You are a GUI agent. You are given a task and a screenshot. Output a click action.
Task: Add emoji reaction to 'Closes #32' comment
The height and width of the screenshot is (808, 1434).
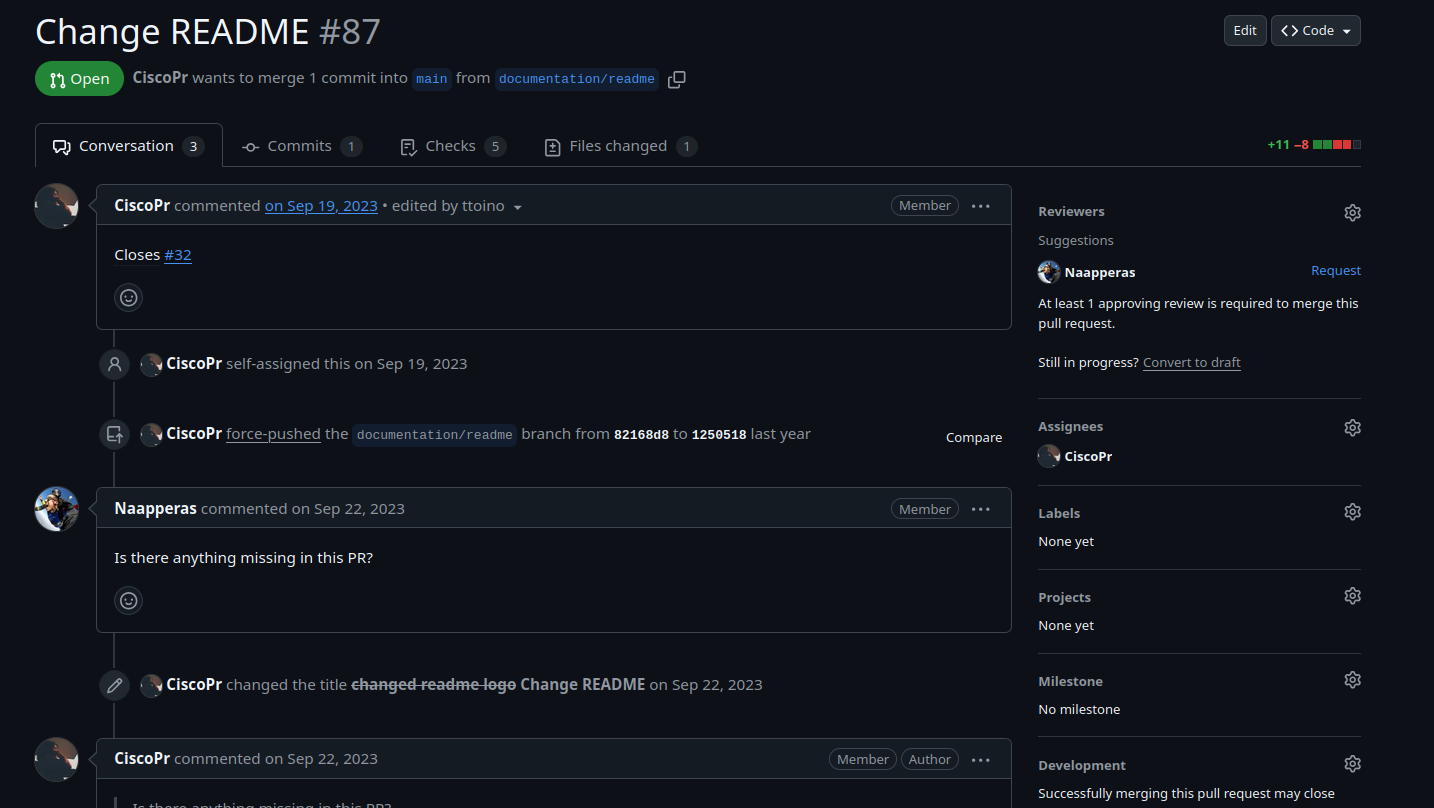128,297
